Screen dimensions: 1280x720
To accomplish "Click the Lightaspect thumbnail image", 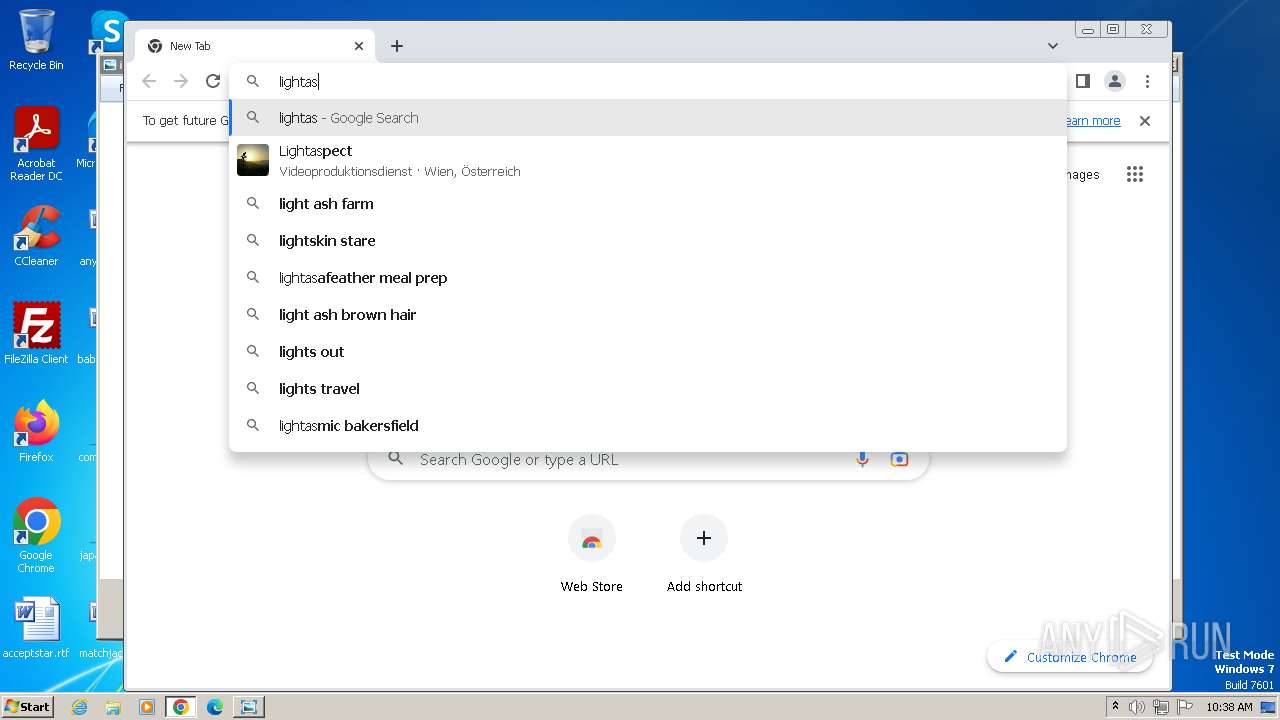I will (253, 160).
